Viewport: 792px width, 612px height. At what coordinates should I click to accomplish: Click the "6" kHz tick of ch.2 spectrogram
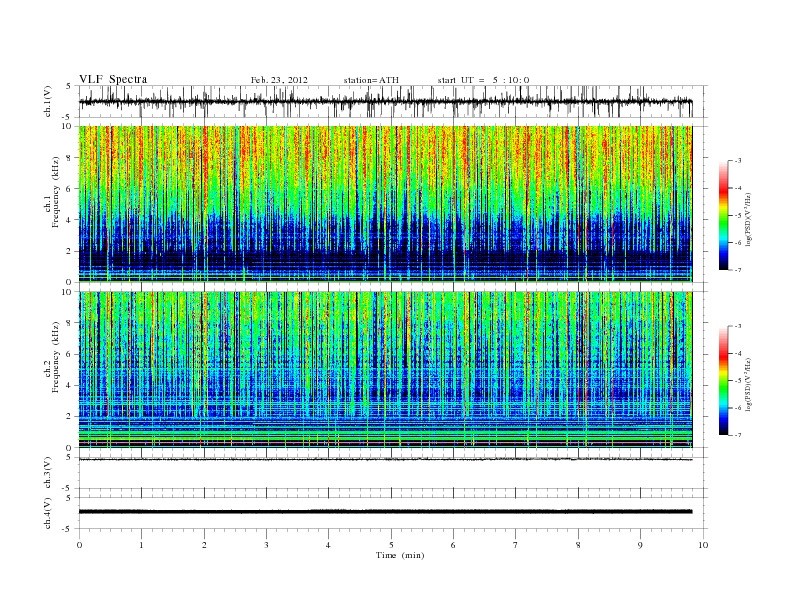click(x=69, y=354)
